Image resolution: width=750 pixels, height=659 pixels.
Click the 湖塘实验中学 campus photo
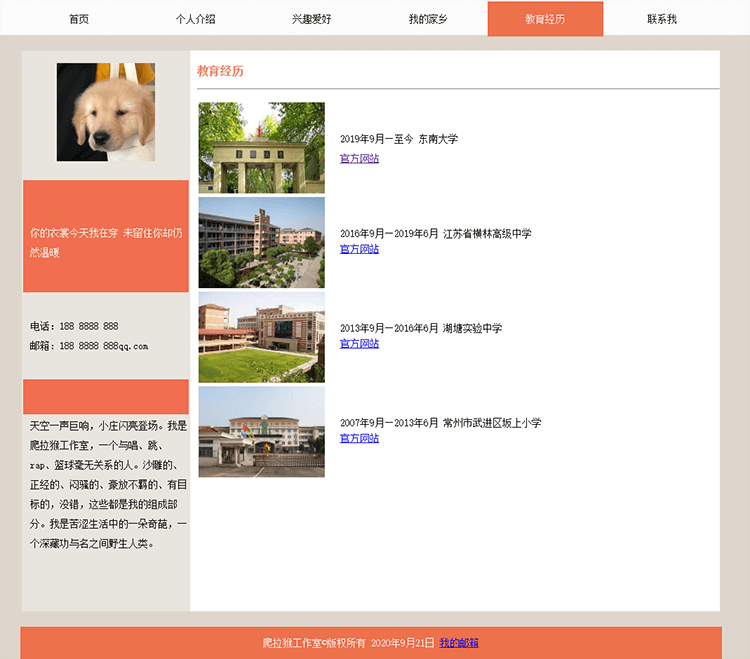tap(262, 337)
